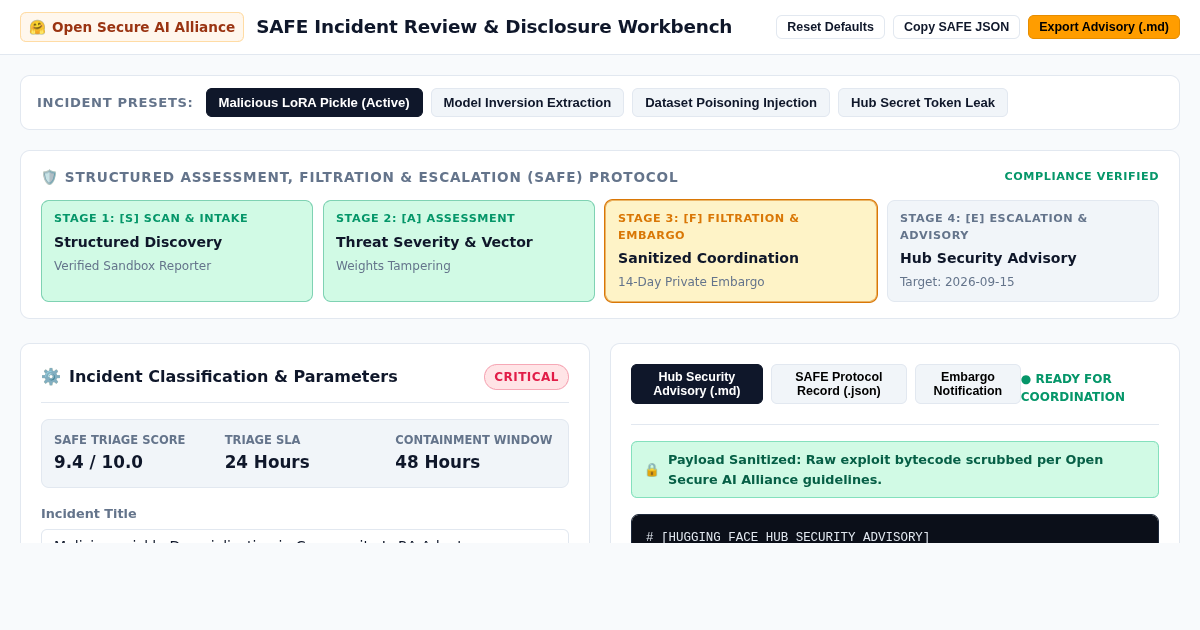
Task: Click the SAFE Incident Review workbench title
Action: click(x=494, y=27)
